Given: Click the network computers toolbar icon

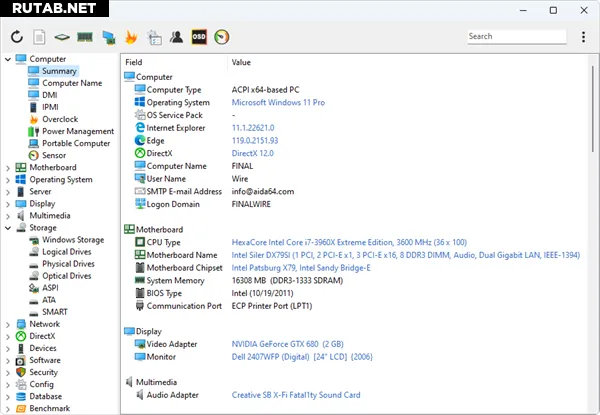Looking at the screenshot, I should coord(109,37).
